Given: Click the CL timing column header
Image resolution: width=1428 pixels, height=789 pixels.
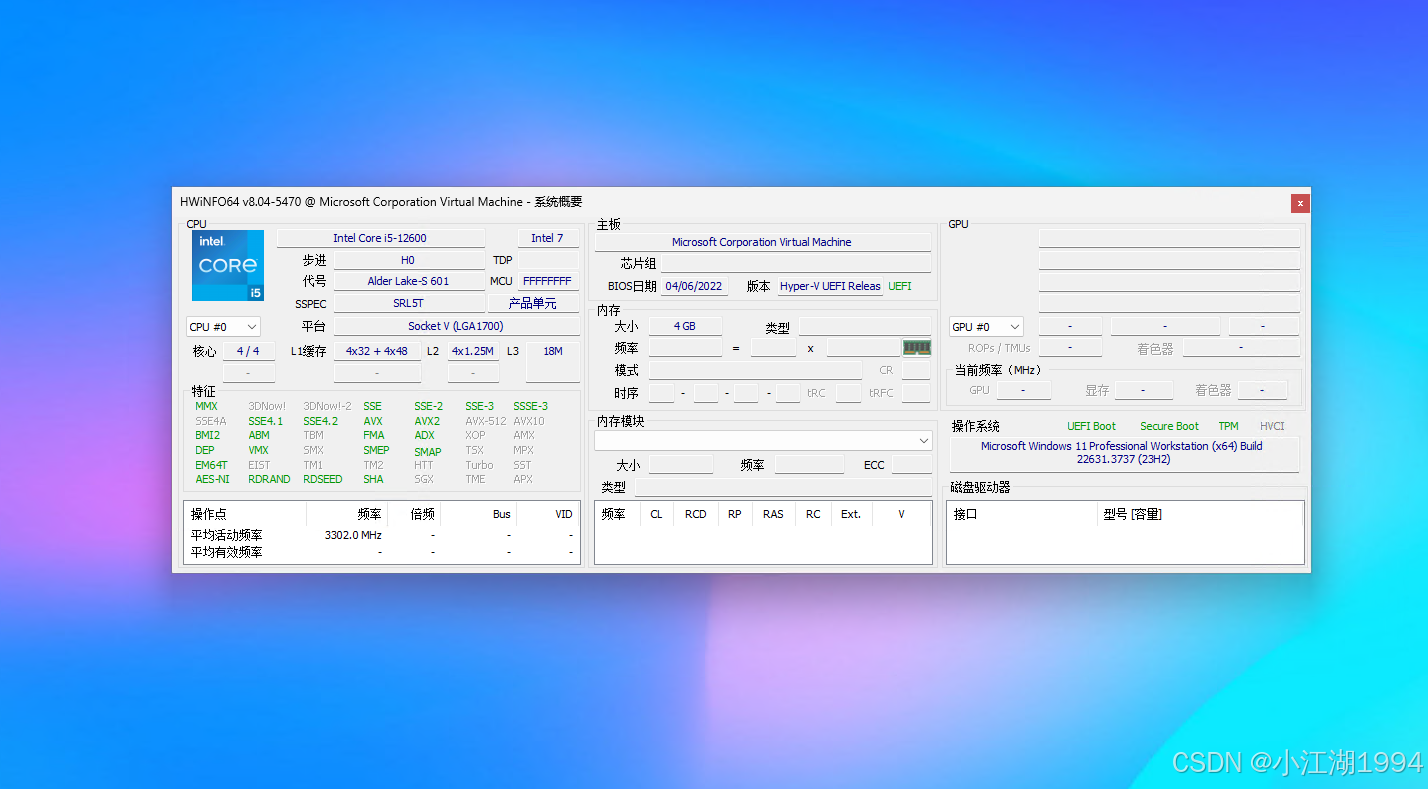Looking at the screenshot, I should (656, 514).
